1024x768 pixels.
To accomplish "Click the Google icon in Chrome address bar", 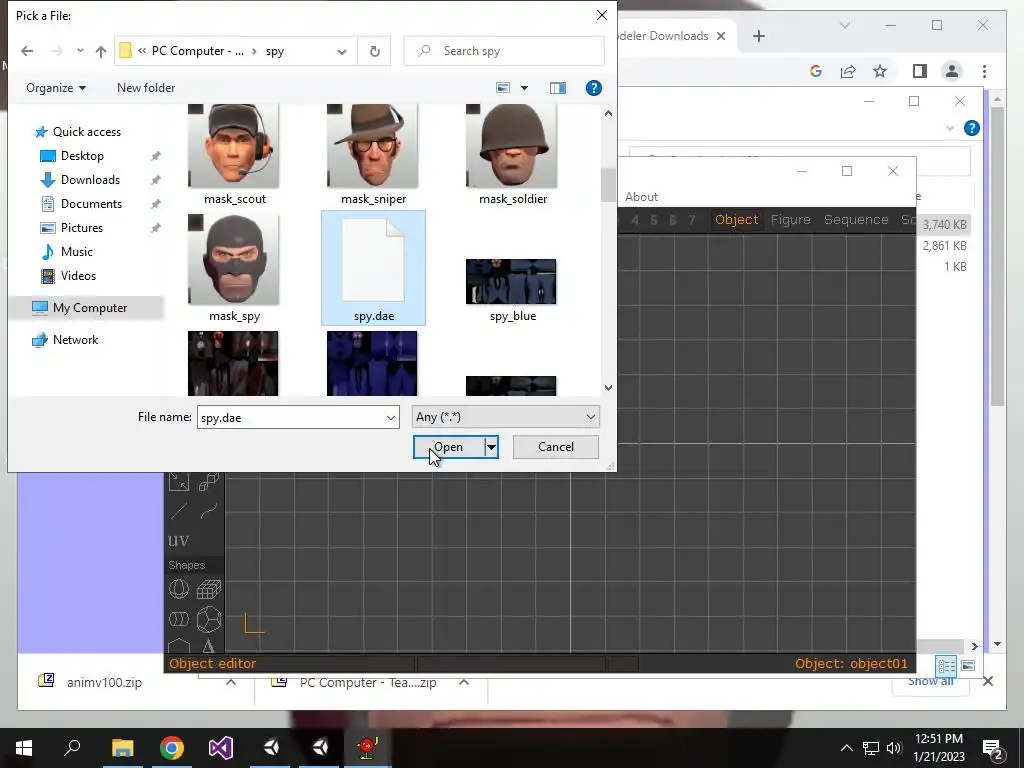I will pyautogui.click(x=816, y=71).
